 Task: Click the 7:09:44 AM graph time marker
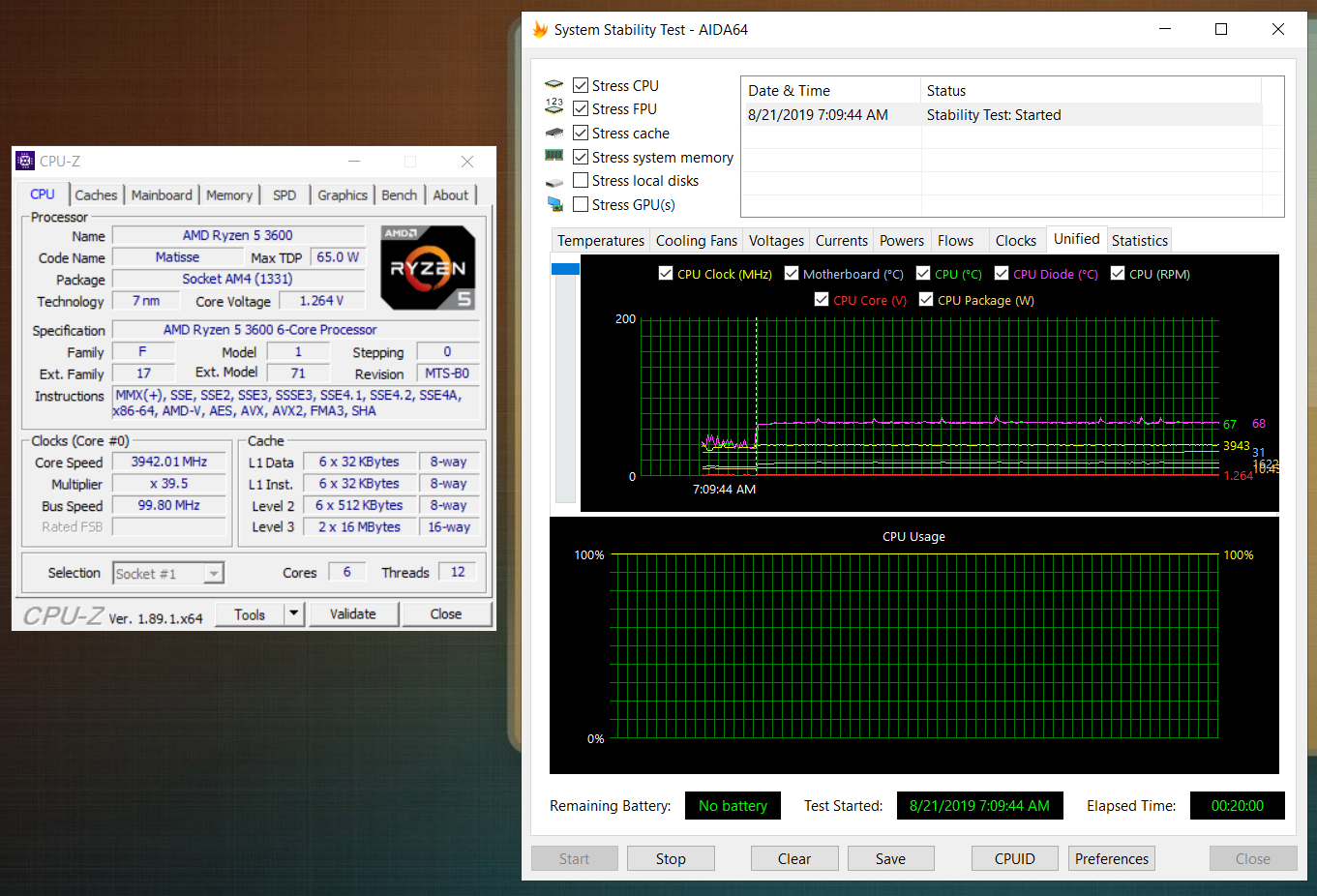coord(724,489)
